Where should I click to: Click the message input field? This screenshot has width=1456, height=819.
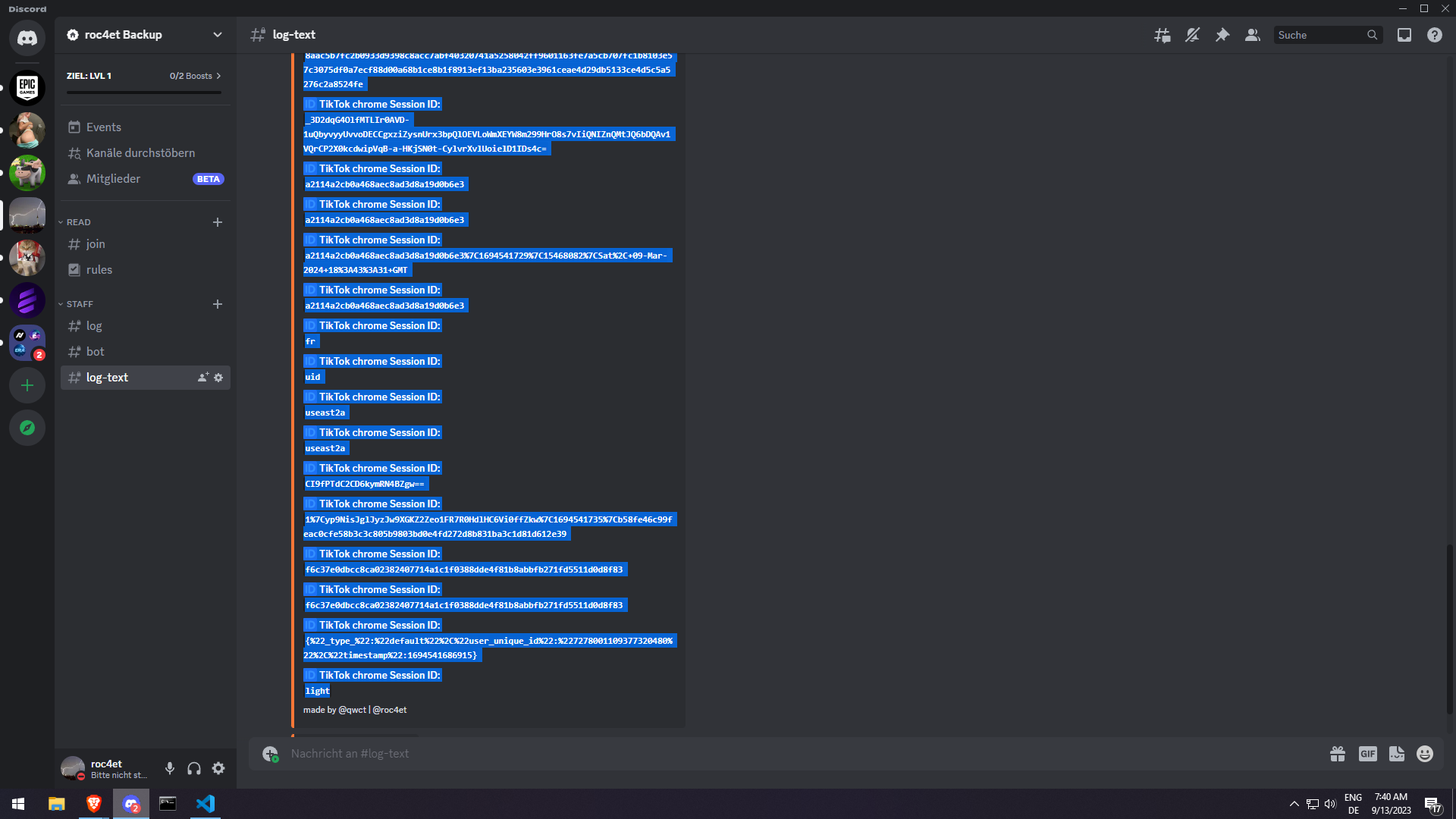758,754
